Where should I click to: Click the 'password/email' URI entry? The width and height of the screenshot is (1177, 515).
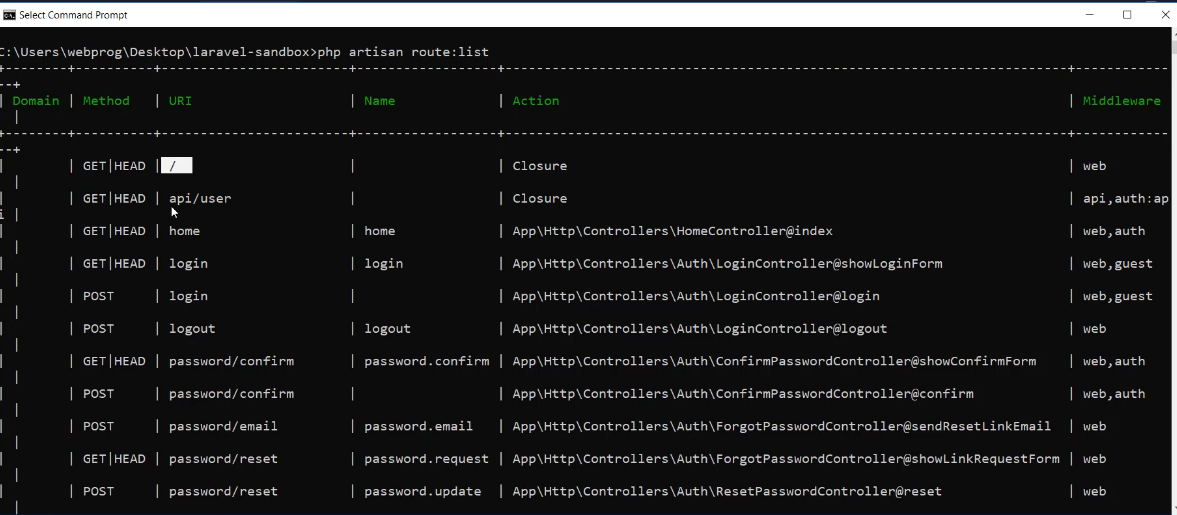pos(223,426)
